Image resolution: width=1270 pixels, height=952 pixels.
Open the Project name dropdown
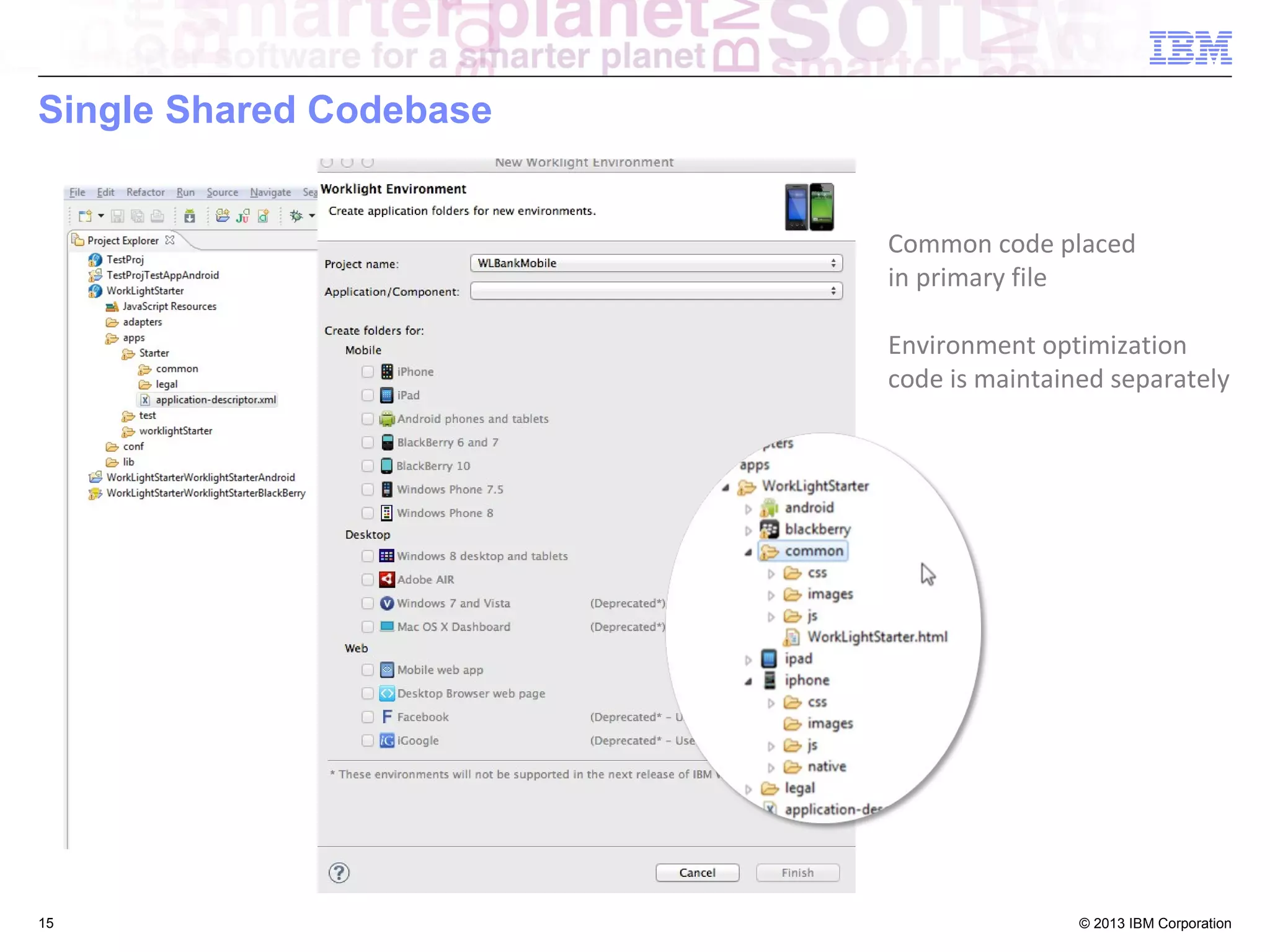click(x=656, y=263)
